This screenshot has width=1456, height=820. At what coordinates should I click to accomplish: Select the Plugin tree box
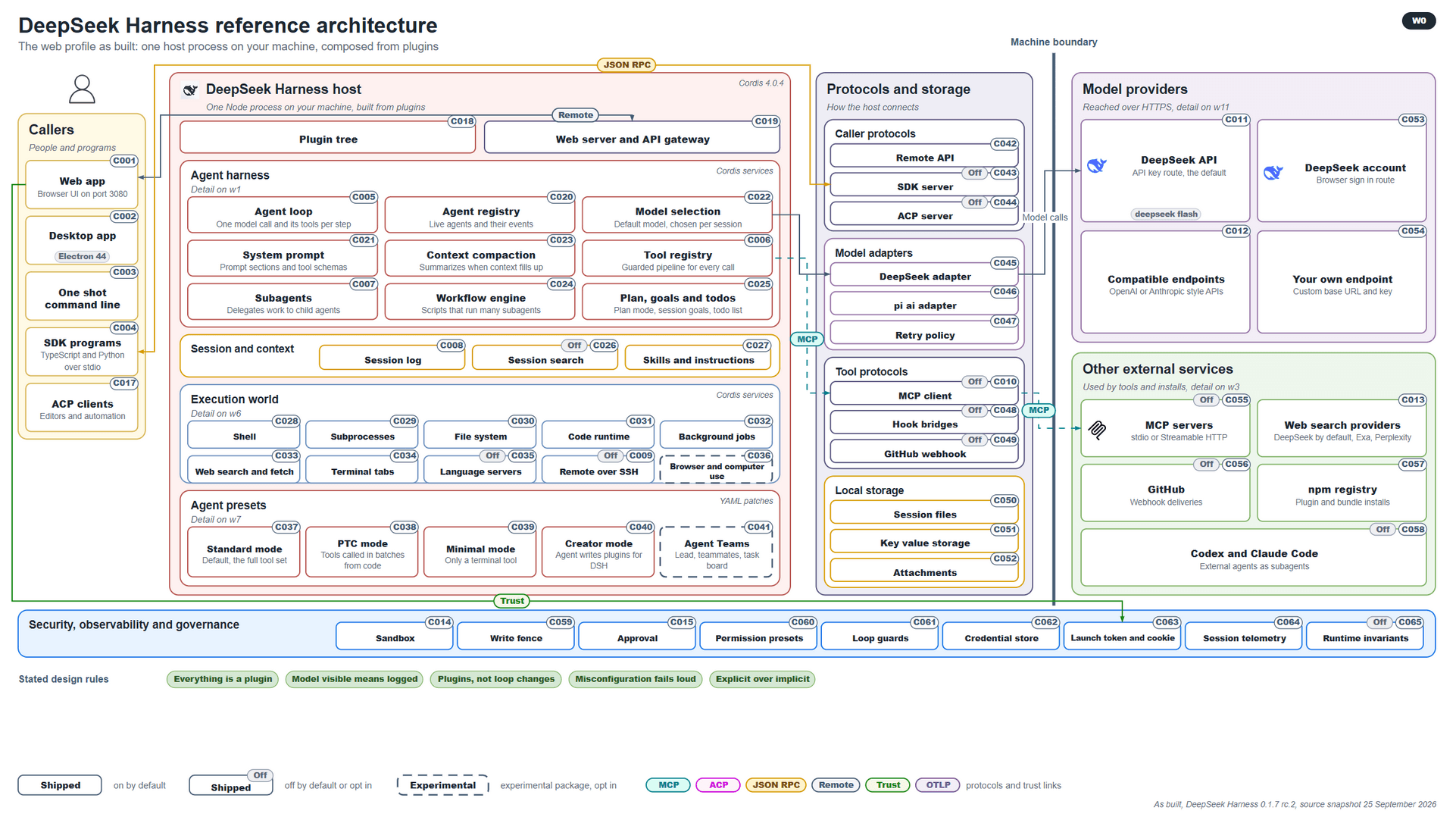pos(328,139)
